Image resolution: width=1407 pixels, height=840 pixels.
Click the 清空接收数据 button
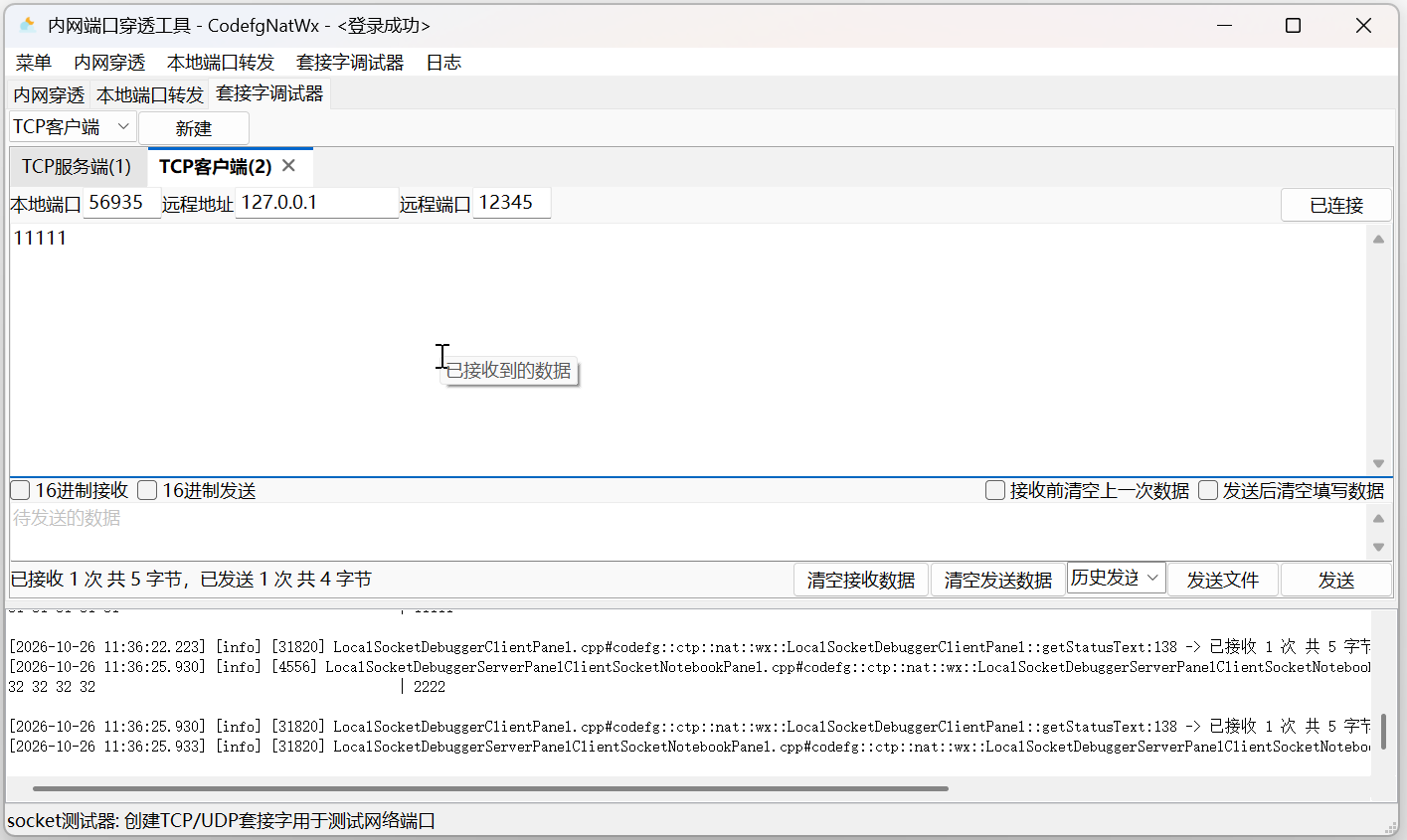pyautogui.click(x=861, y=580)
